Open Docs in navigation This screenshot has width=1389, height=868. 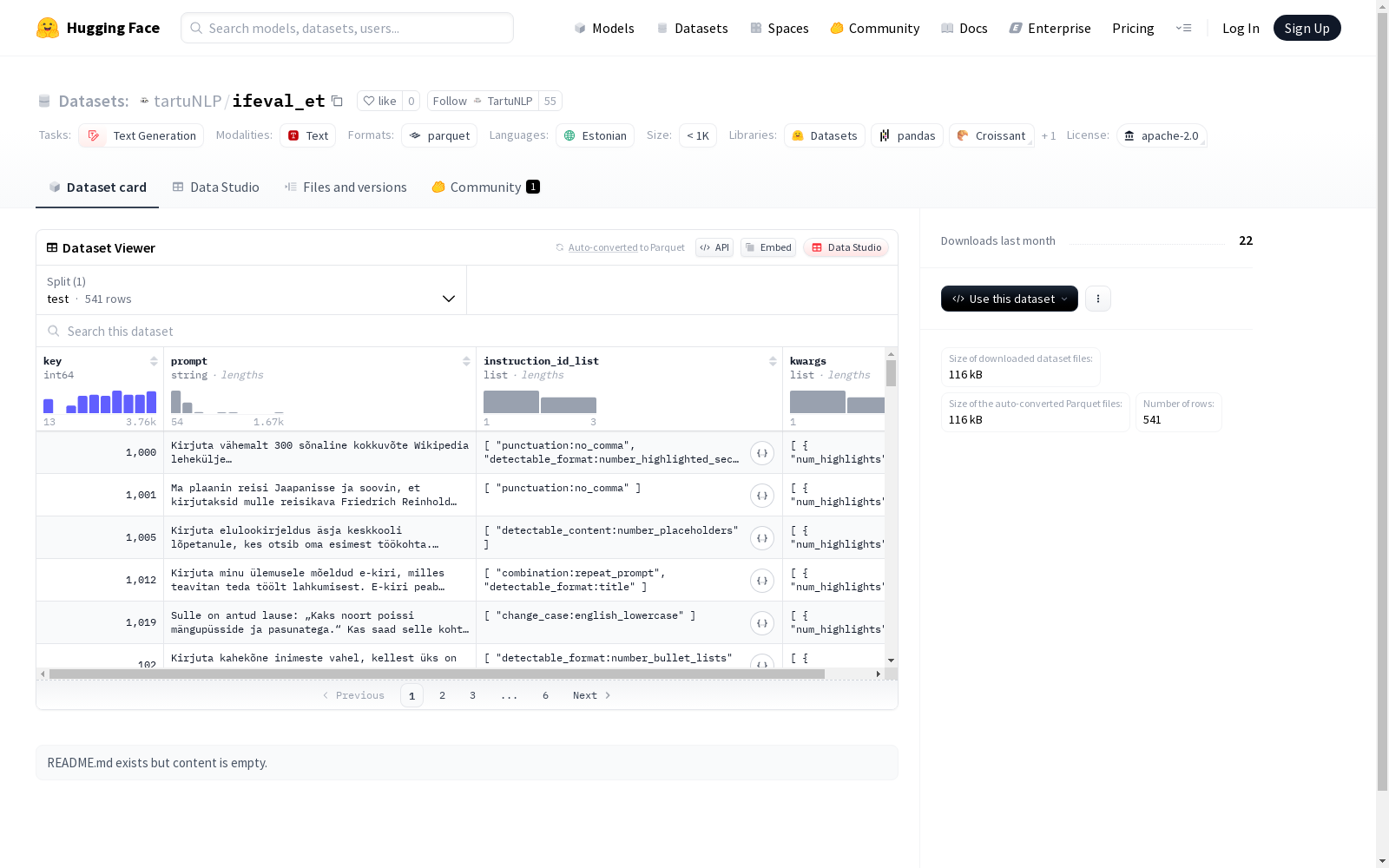click(964, 28)
